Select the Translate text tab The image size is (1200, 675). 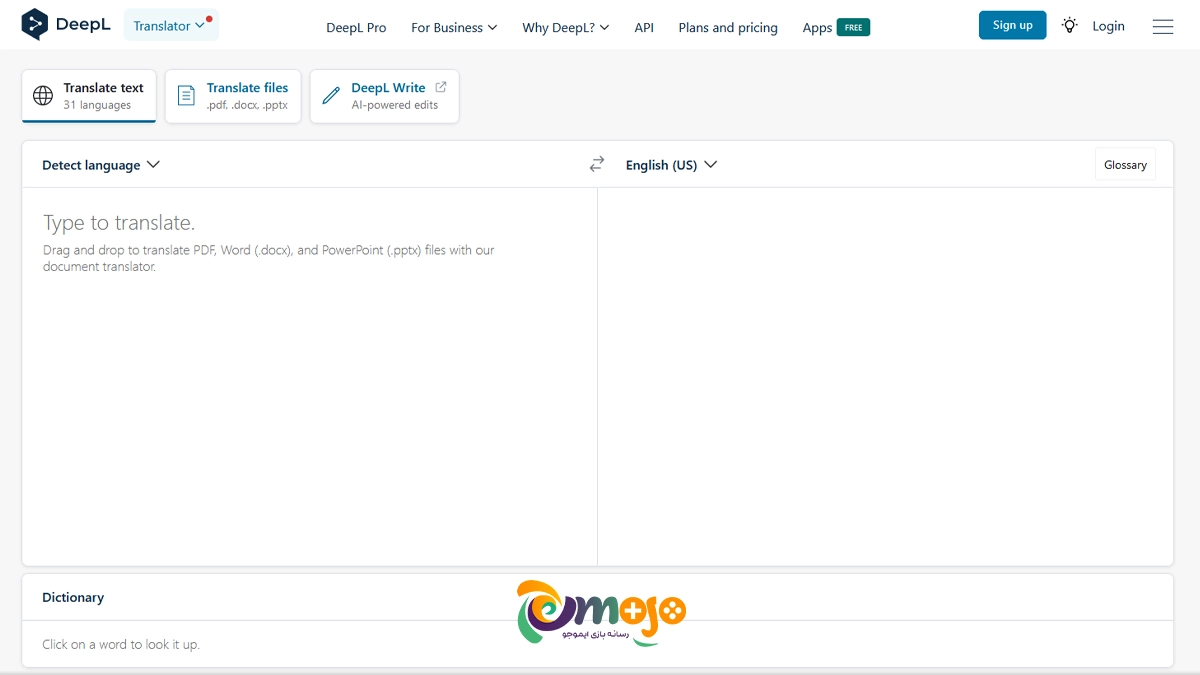(89, 96)
